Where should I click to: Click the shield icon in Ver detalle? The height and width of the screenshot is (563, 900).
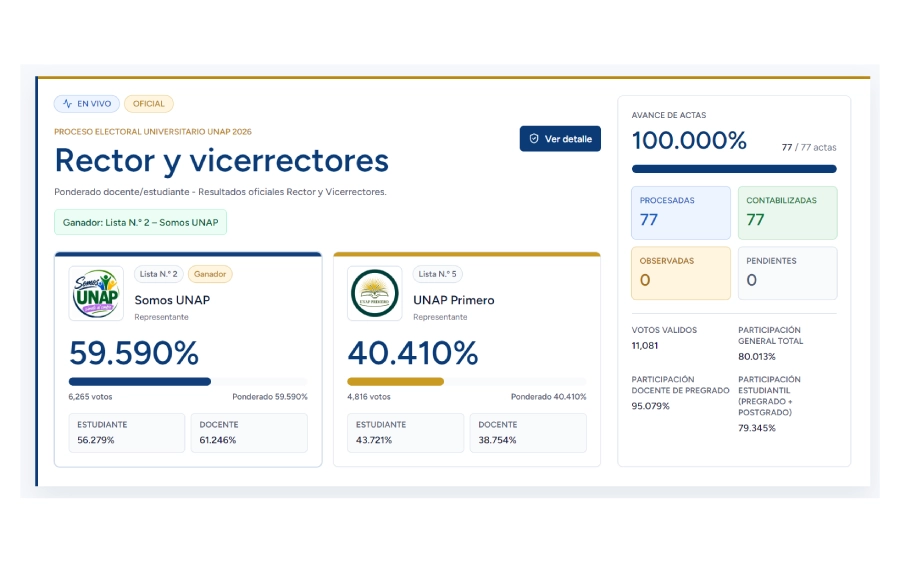click(534, 139)
